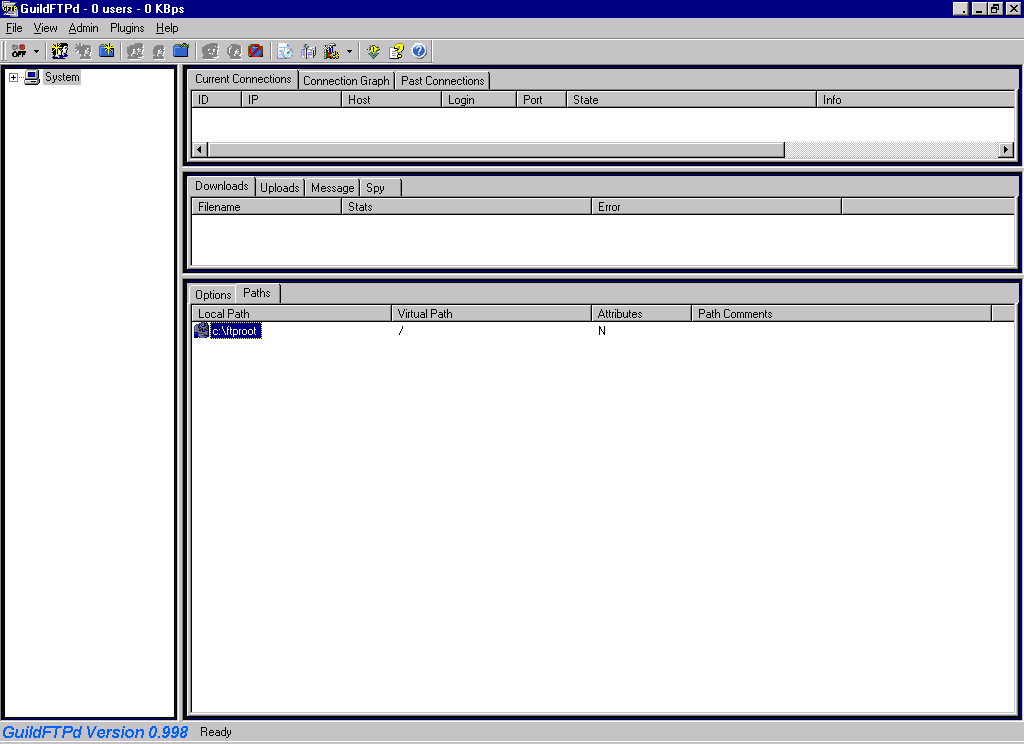Image resolution: width=1024 pixels, height=744 pixels.
Task: Click the GuildFTPd Version 0.998 link
Action: (95, 732)
